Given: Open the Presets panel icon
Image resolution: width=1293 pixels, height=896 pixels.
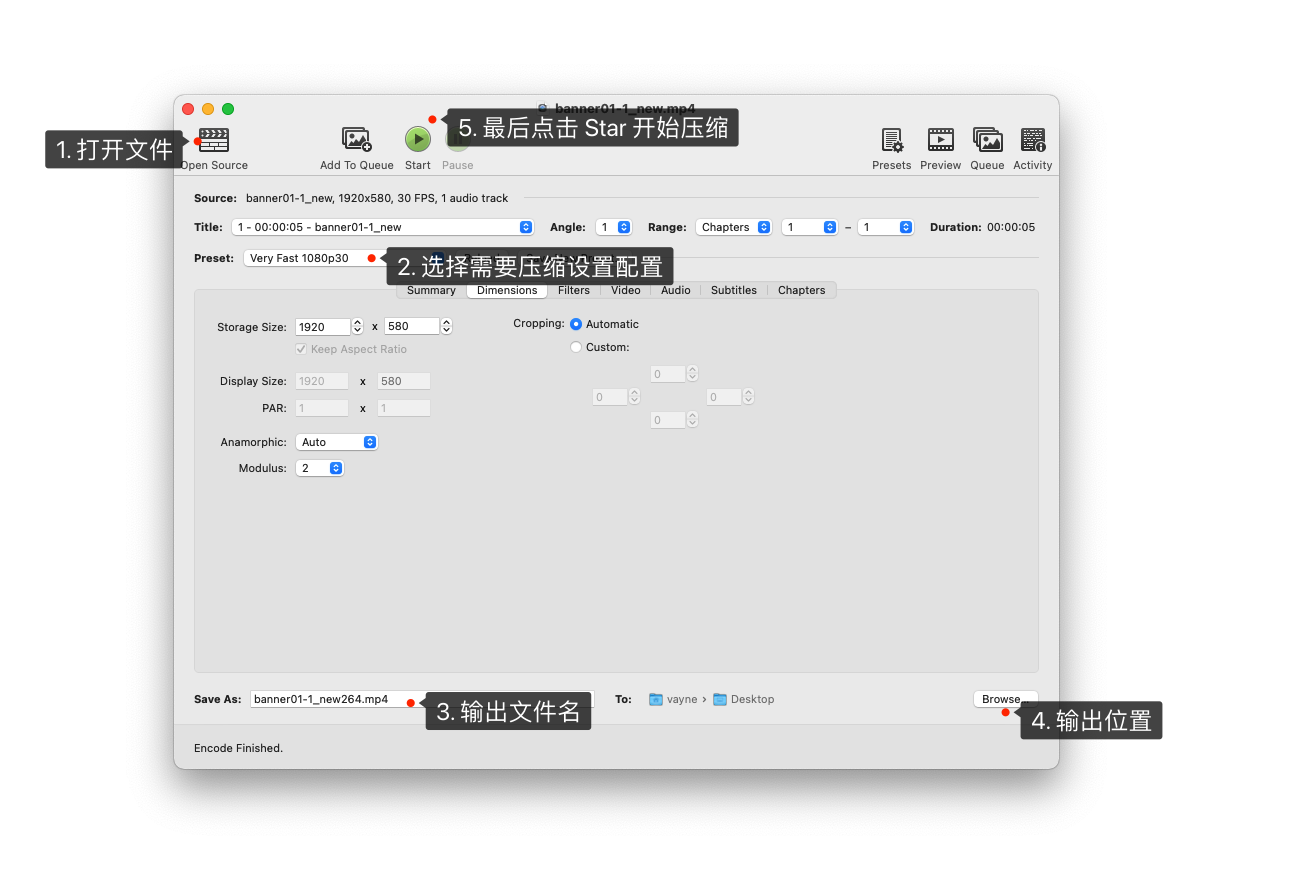Looking at the screenshot, I should [891, 140].
